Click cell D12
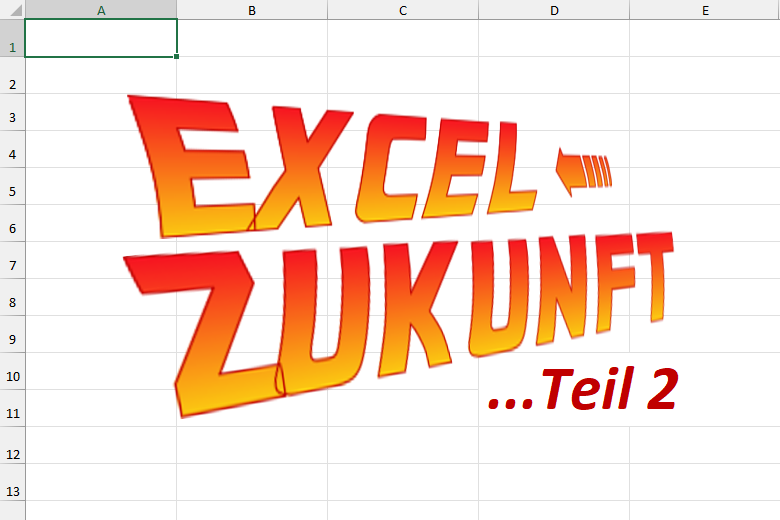Viewport: 780px width, 520px height. (x=554, y=445)
